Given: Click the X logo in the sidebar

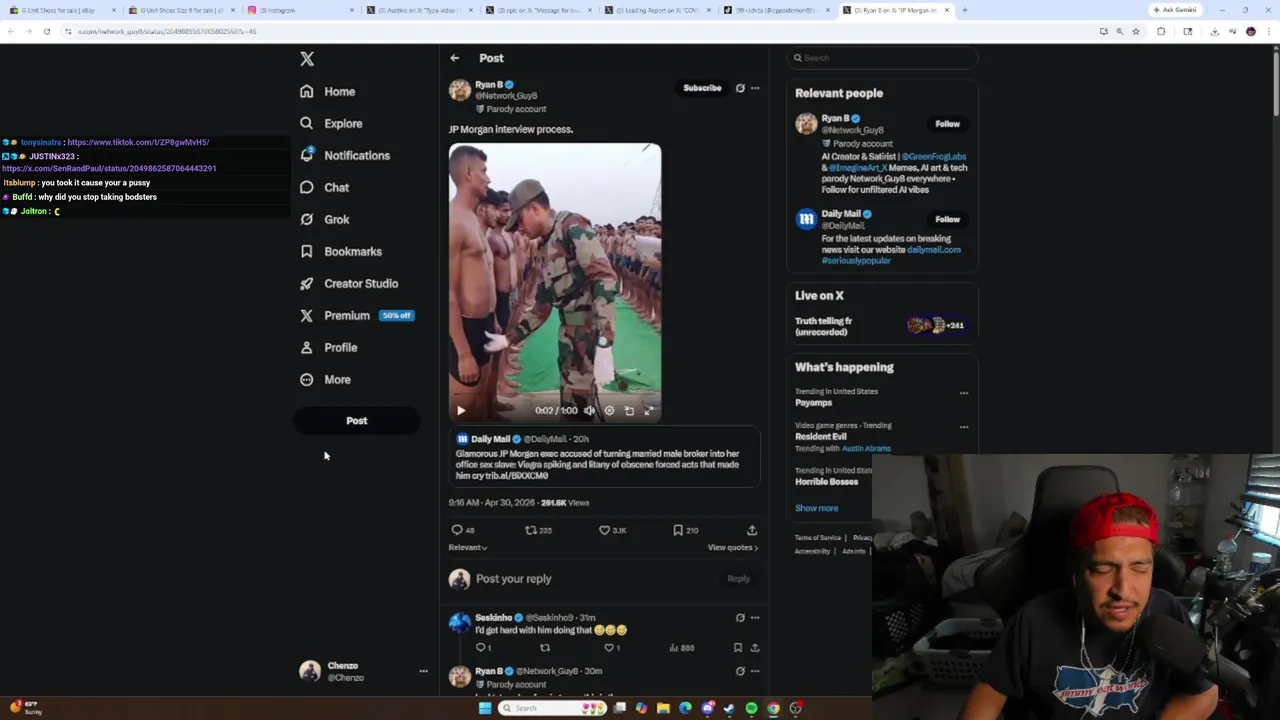Looking at the screenshot, I should pos(307,59).
